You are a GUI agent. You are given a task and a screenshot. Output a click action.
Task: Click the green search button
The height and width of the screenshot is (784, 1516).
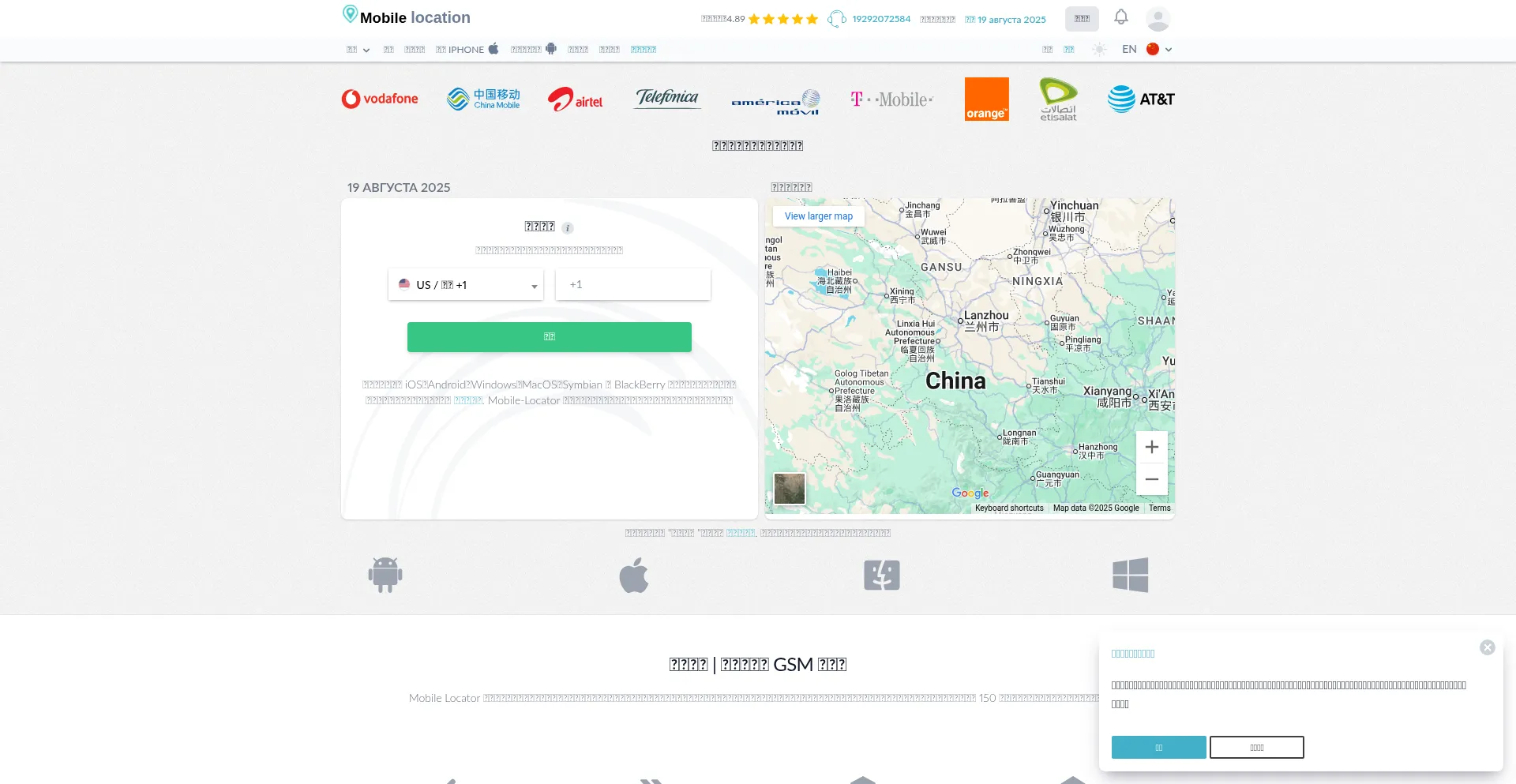click(550, 337)
